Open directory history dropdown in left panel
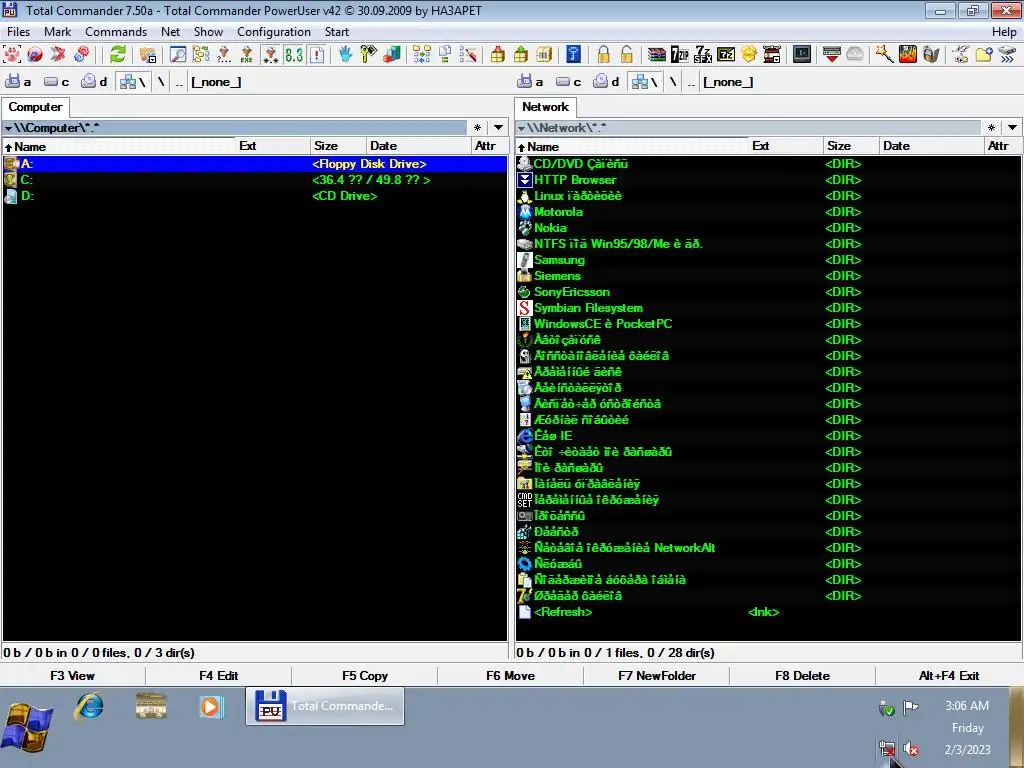The height and width of the screenshot is (768, 1024). (498, 127)
